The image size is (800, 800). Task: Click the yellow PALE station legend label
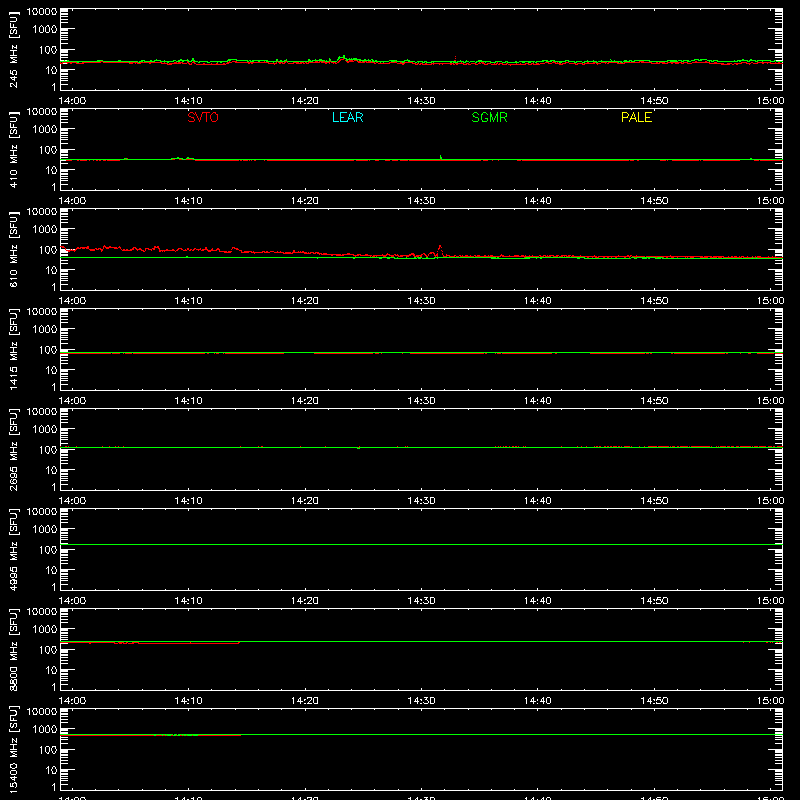coord(636,117)
